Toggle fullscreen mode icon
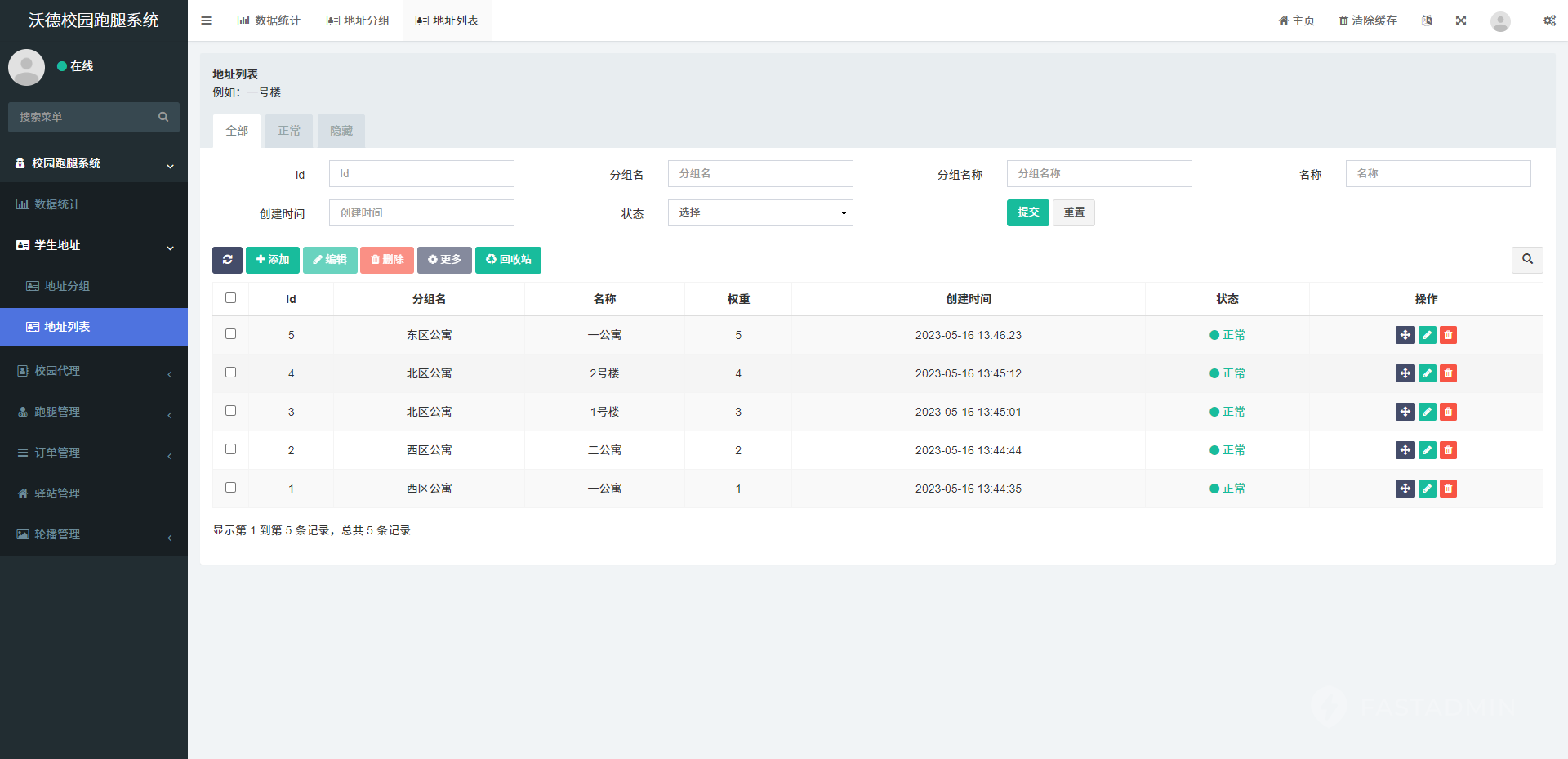Screen dimensions: 1568x759 [x=1461, y=20]
